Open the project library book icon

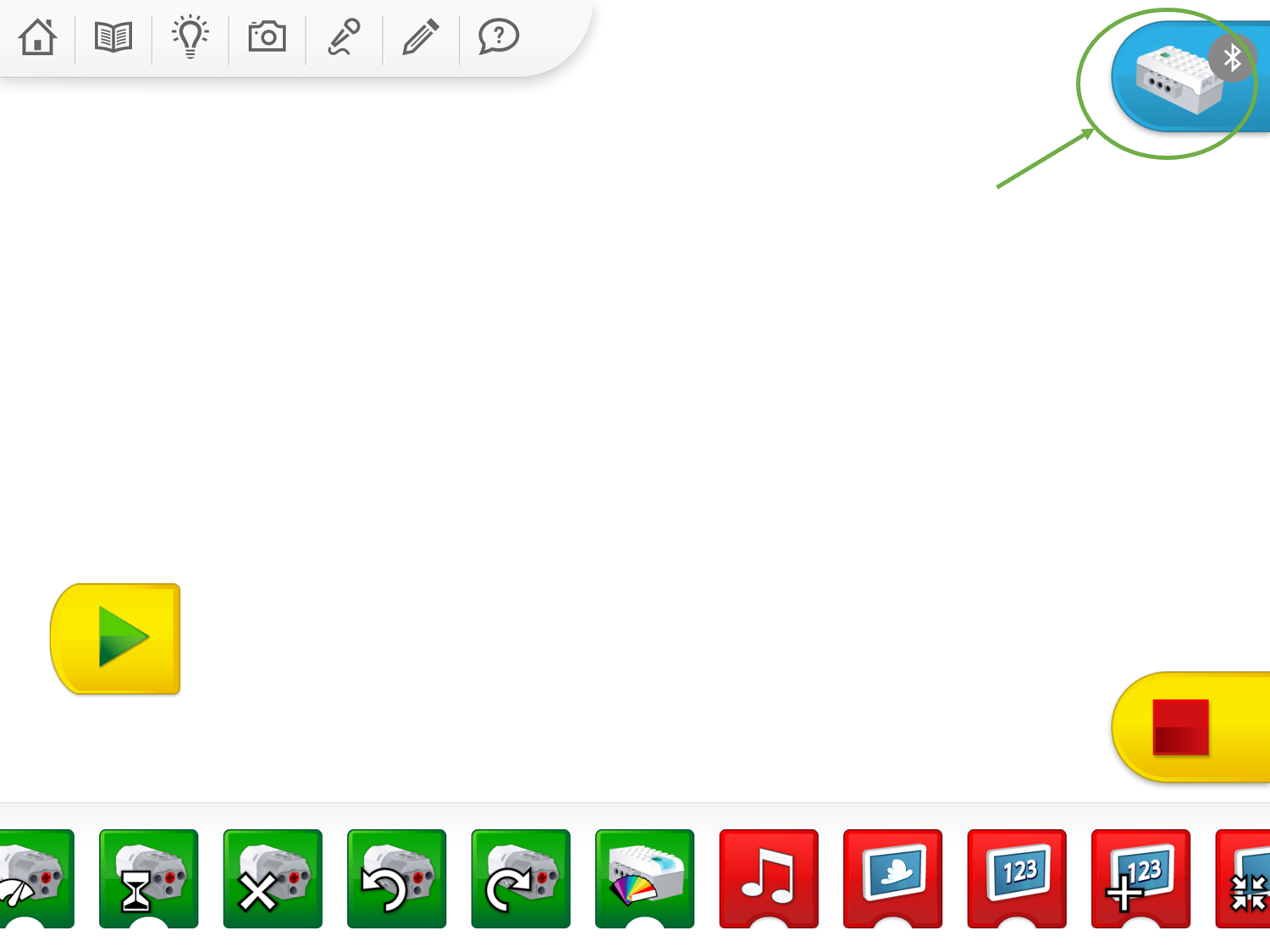[x=113, y=37]
